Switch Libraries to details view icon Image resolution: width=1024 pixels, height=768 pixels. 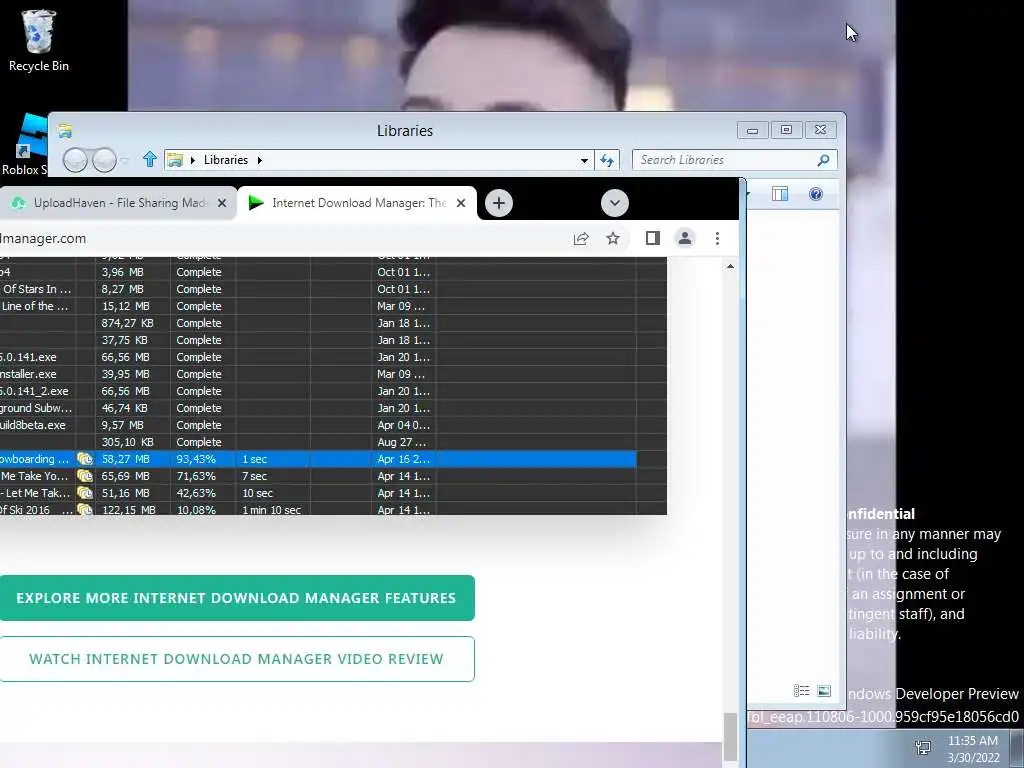[801, 690]
